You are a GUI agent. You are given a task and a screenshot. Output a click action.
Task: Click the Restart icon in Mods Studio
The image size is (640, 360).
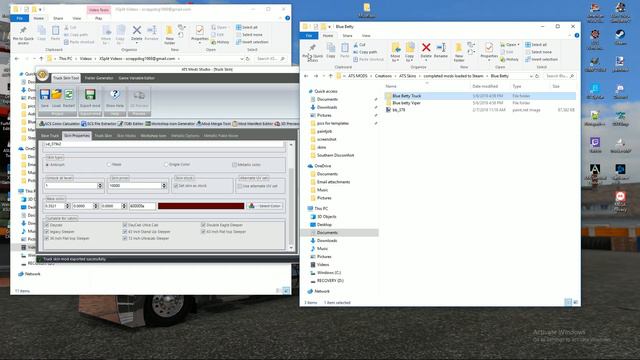point(69,95)
